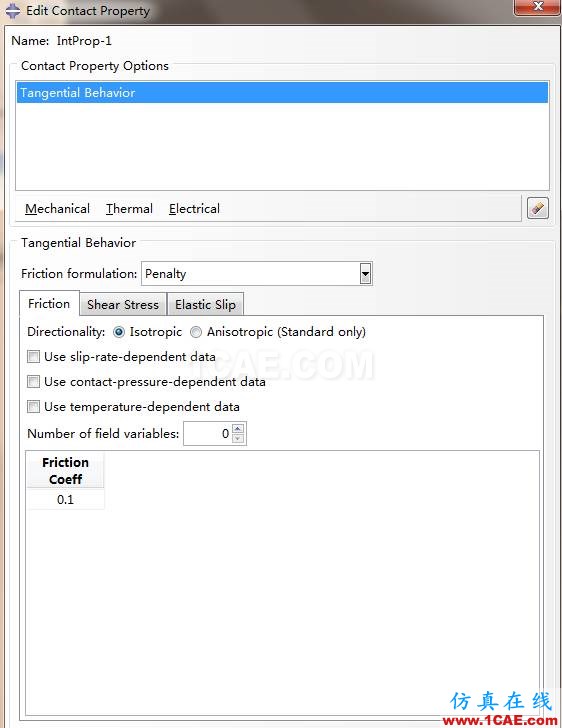Click the eraser delete-option icon
The image size is (562, 728).
coord(538,208)
